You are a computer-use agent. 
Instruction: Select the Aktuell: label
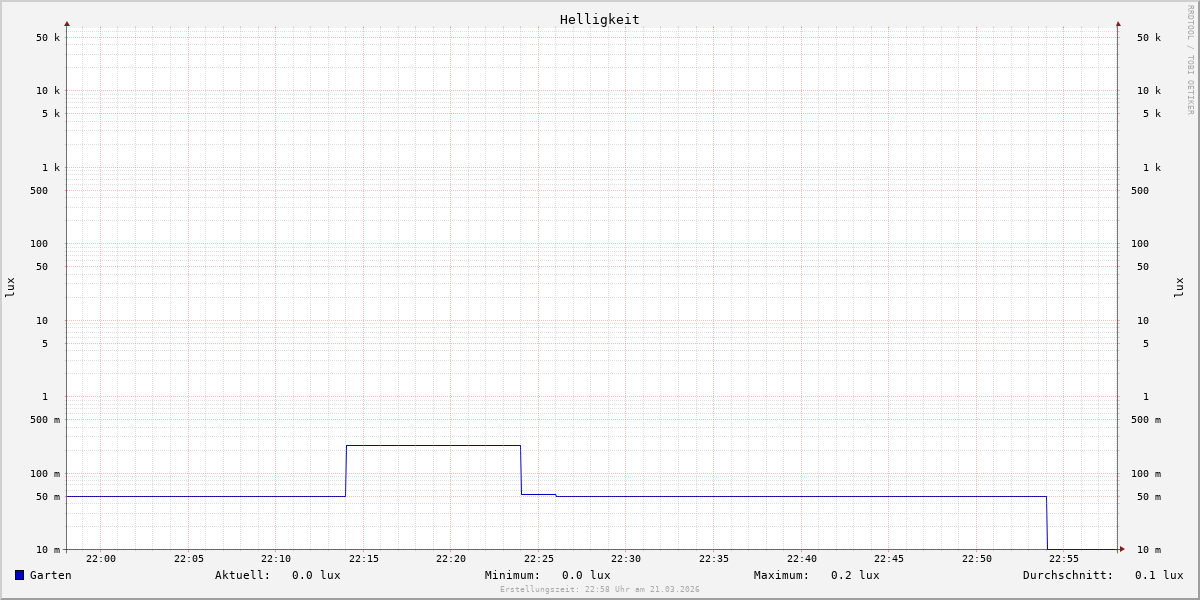[243, 575]
